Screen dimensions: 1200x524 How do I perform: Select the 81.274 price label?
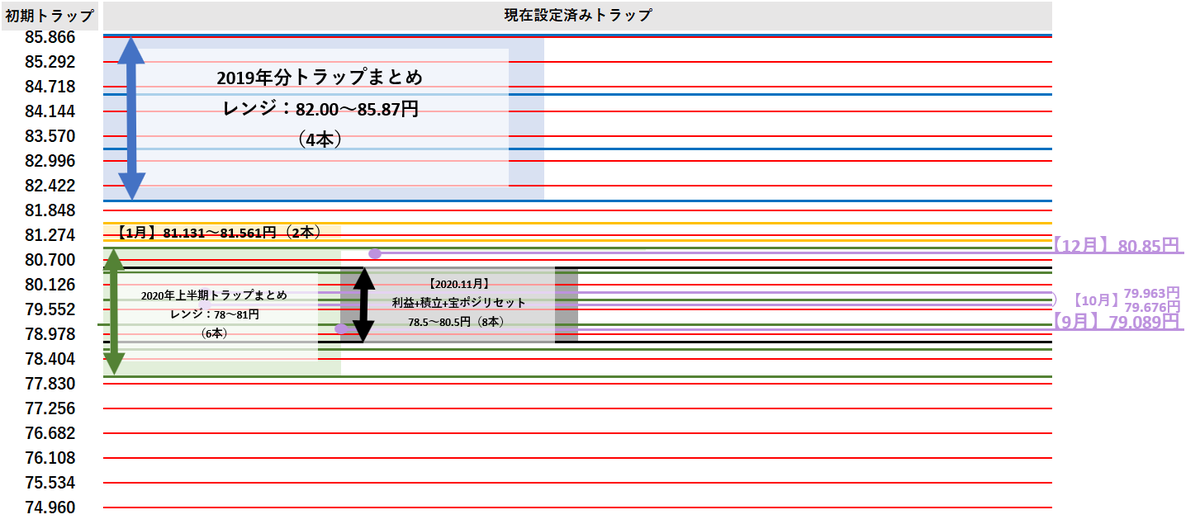click(49, 236)
